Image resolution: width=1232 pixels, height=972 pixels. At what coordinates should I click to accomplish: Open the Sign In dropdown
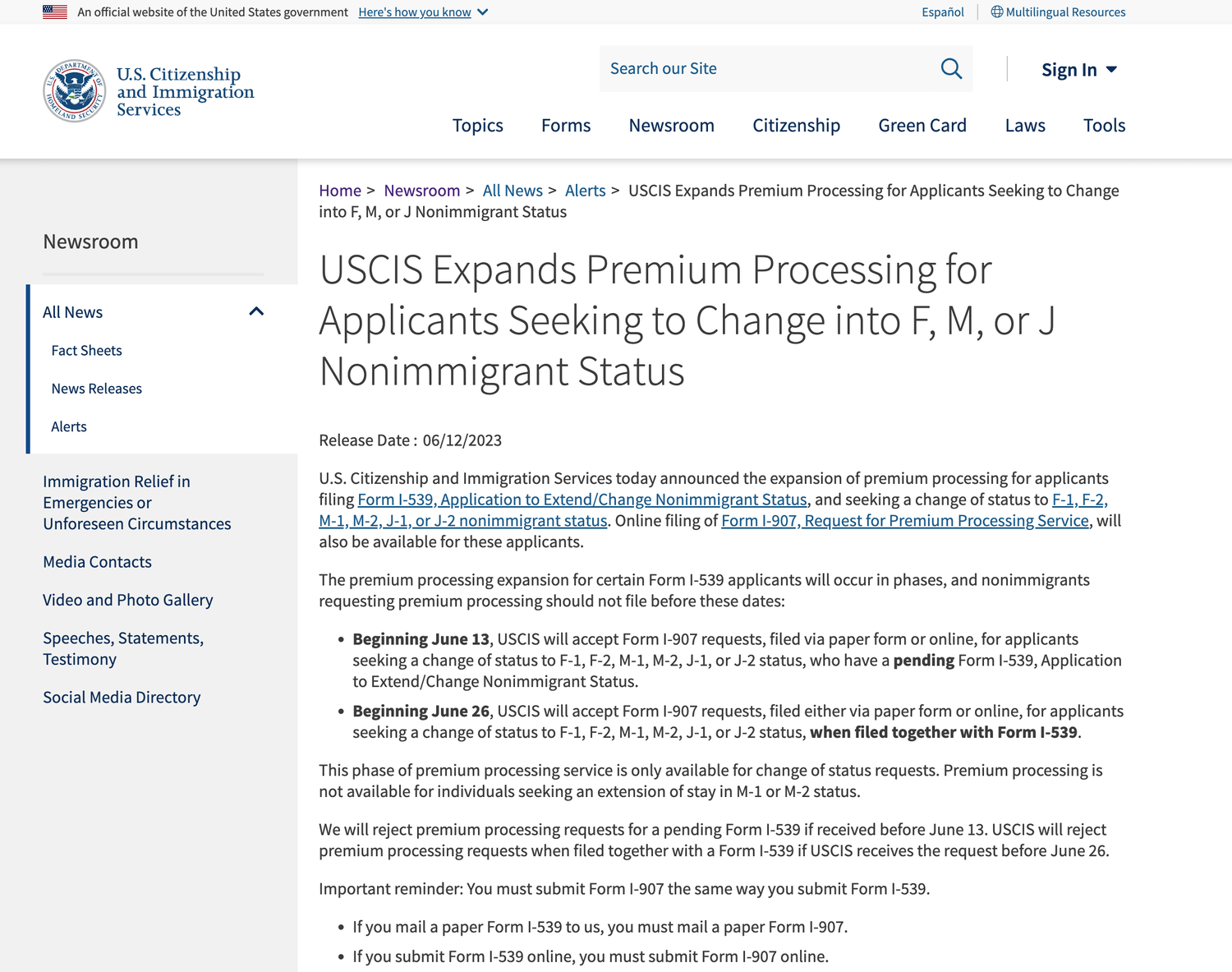[x=1079, y=70]
